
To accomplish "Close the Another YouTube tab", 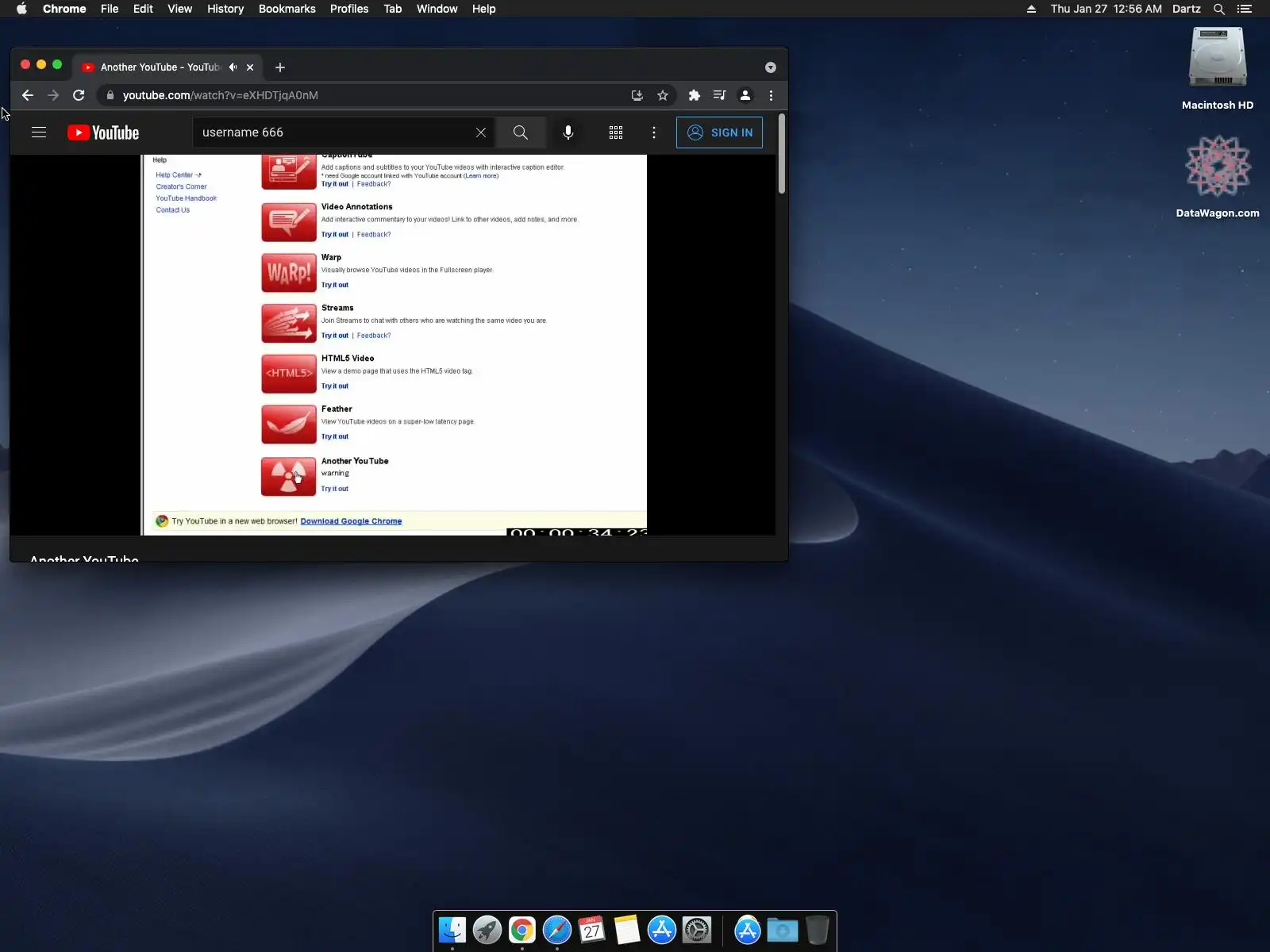I will click(250, 67).
